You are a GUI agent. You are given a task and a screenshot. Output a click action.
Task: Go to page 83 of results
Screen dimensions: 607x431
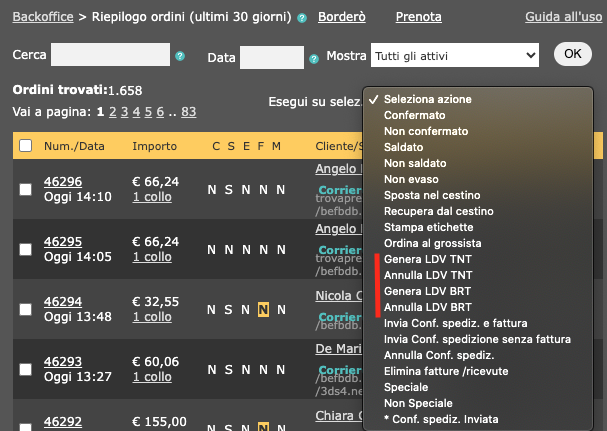tap(189, 111)
